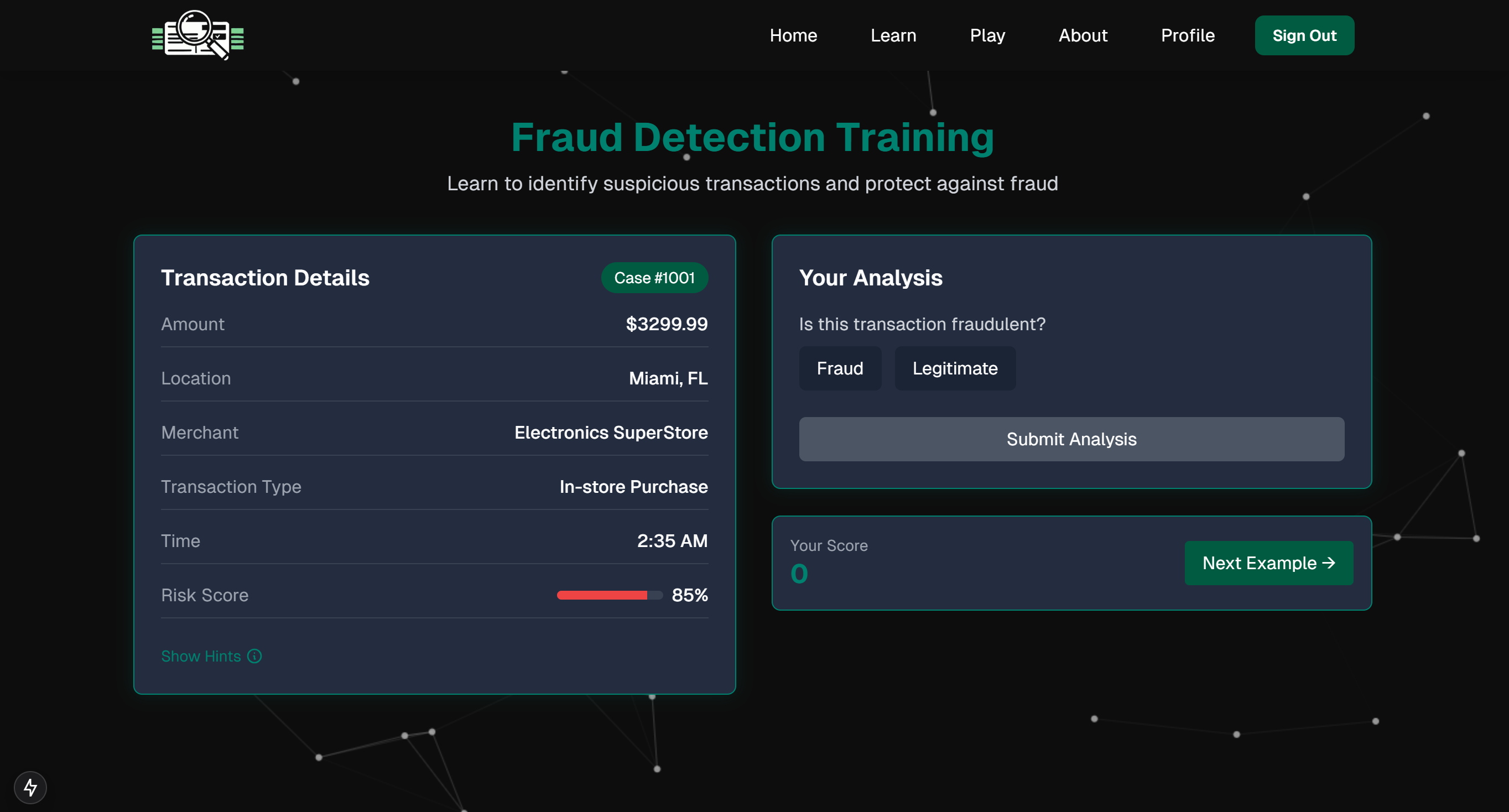Select the Legitimate answer option
Viewport: 1509px width, 812px height.
click(954, 368)
